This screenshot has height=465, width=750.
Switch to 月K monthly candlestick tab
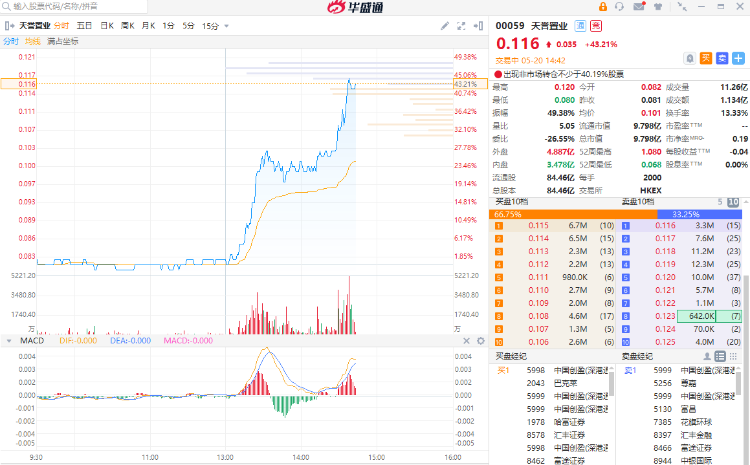(x=148, y=26)
